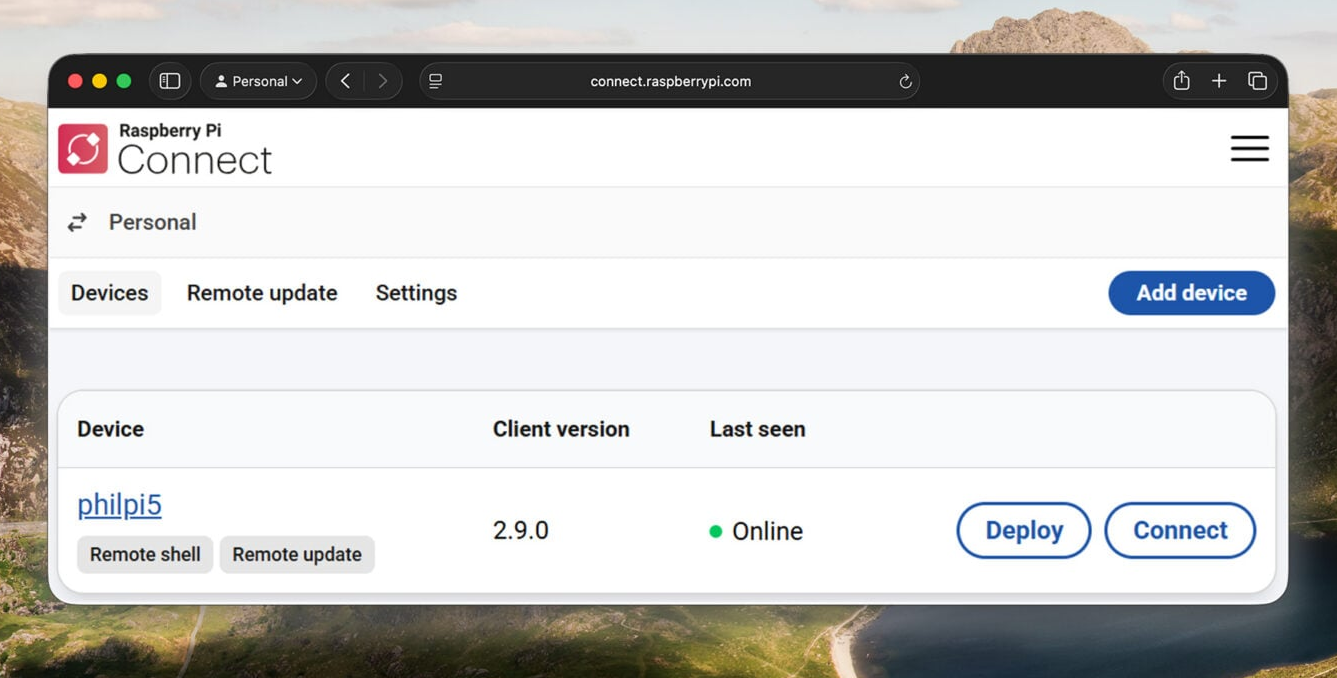Toggle the Safari sidebar
This screenshot has width=1337, height=678.
170,81
